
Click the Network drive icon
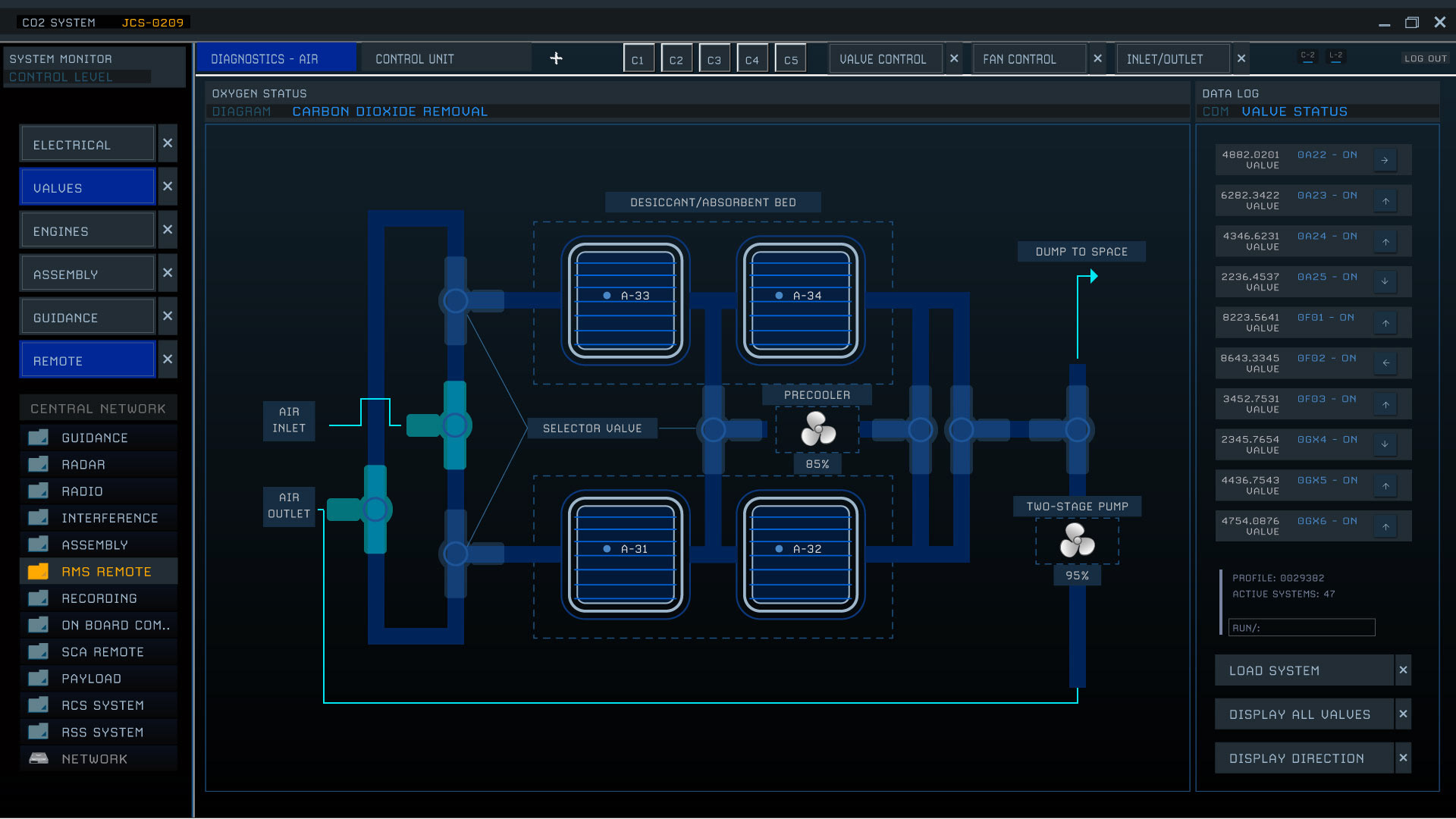39,758
